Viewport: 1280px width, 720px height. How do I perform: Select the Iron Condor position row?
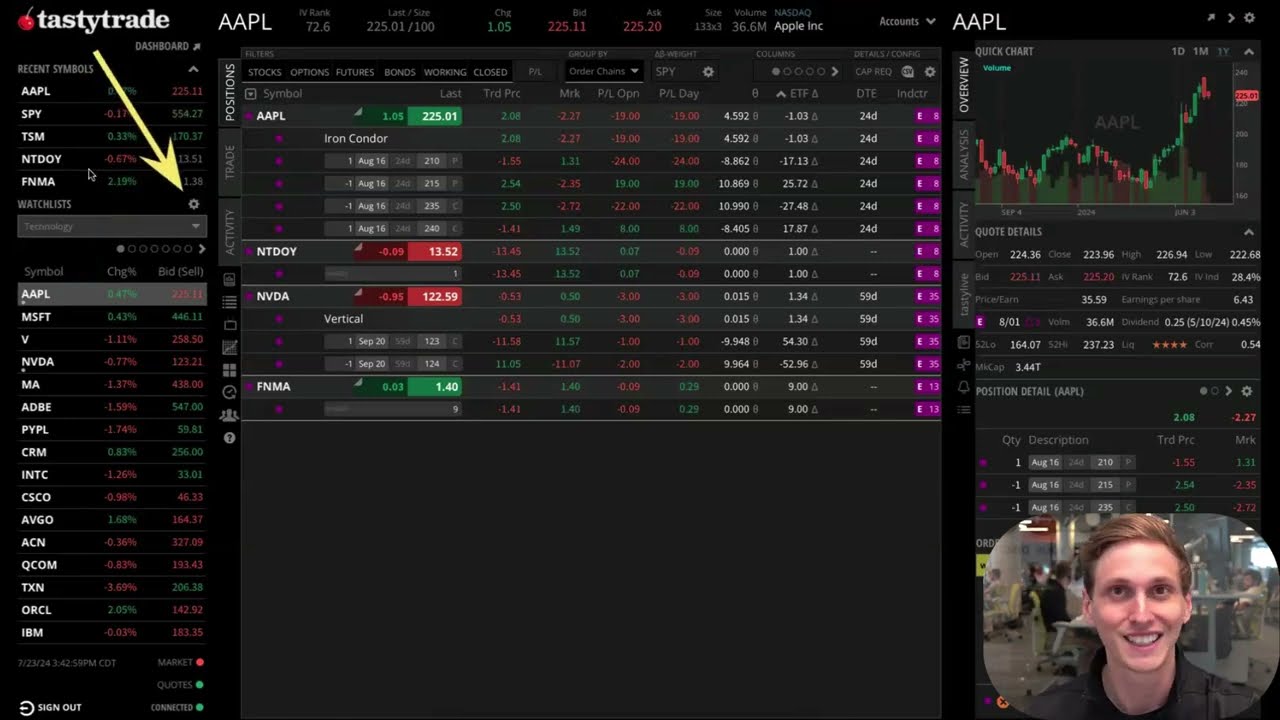[590, 139]
